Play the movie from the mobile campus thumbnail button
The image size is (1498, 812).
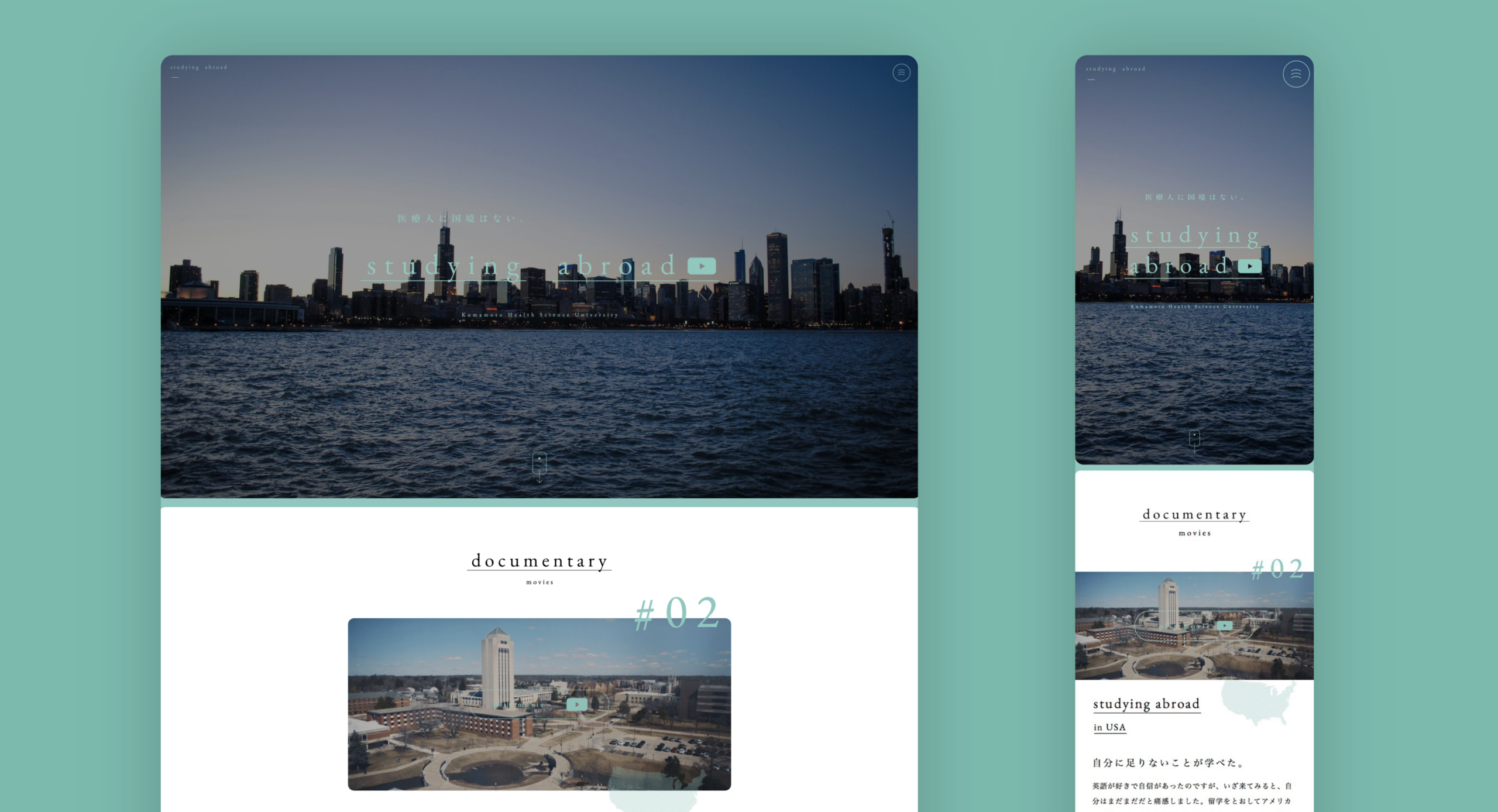click(1224, 625)
